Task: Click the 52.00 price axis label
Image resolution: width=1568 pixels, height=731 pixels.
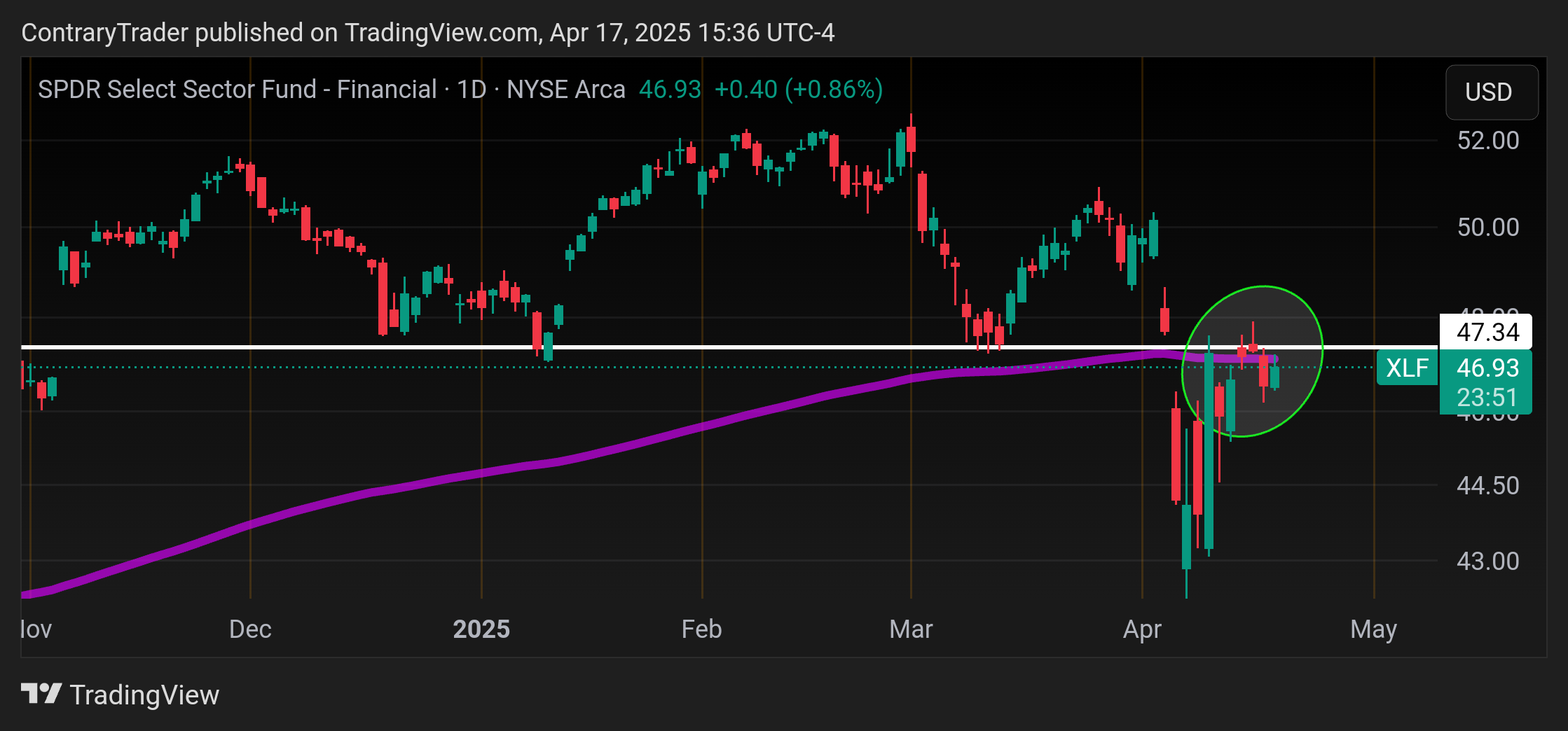Action: click(x=1488, y=141)
